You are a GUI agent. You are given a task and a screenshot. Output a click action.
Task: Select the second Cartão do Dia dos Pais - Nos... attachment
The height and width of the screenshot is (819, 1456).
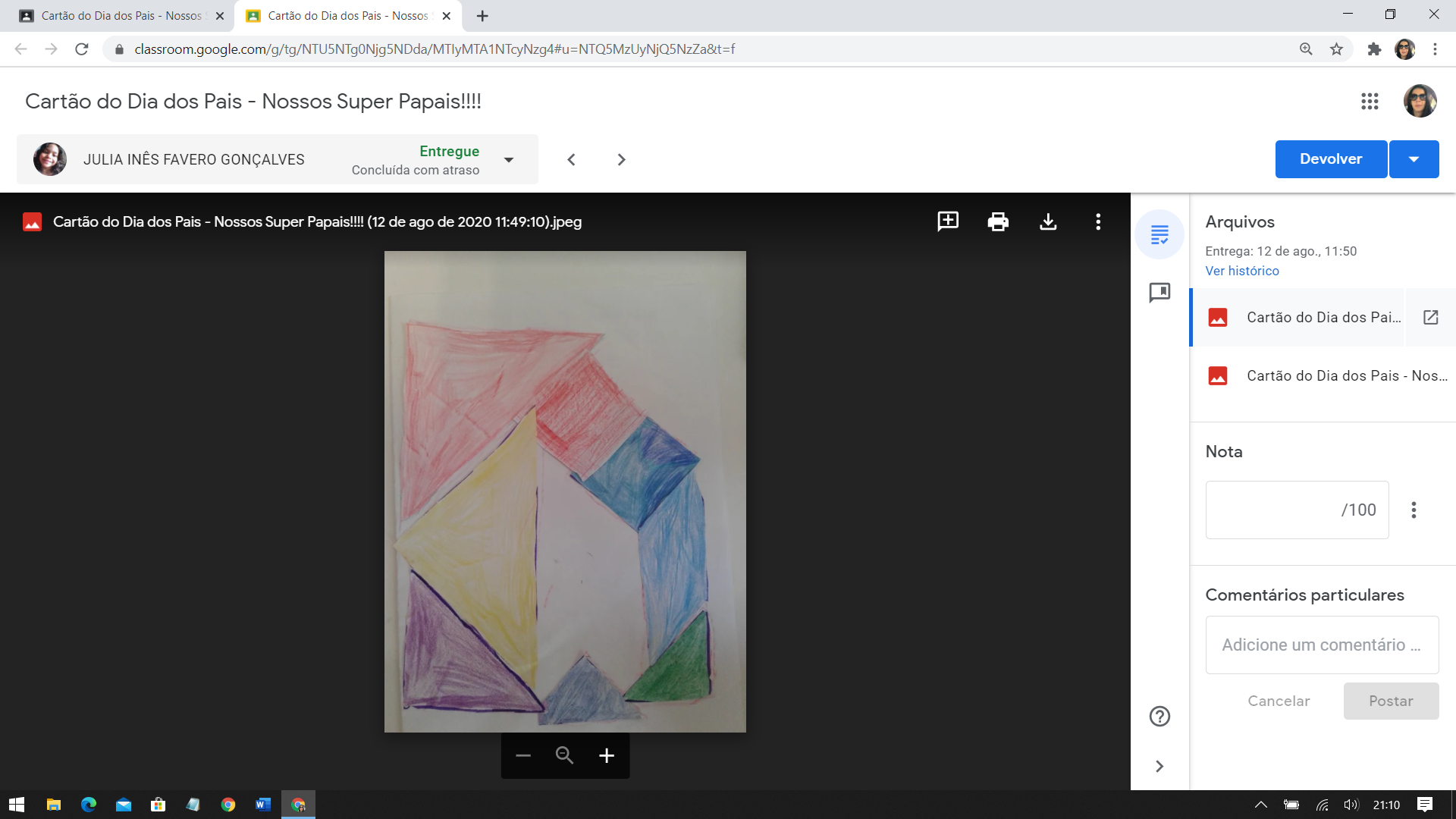pyautogui.click(x=1323, y=375)
